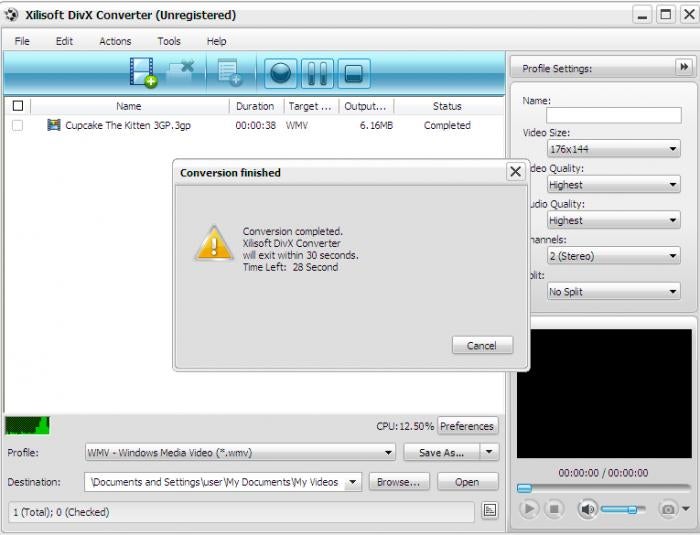Image resolution: width=700 pixels, height=535 pixels.
Task: Maximize the Xilisoft DivX Converter window
Action: [x=666, y=15]
